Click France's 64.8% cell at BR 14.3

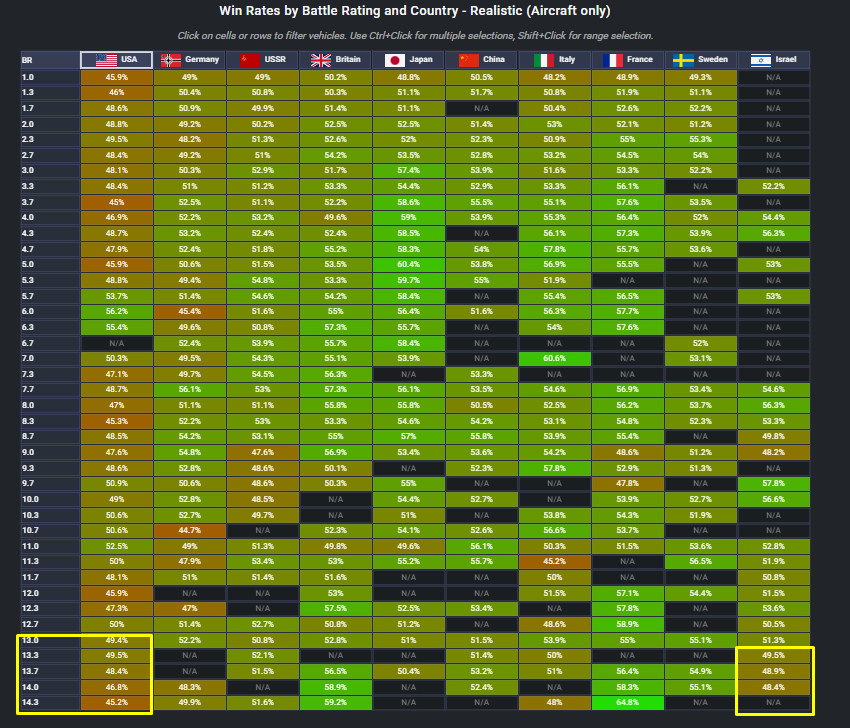(627, 703)
